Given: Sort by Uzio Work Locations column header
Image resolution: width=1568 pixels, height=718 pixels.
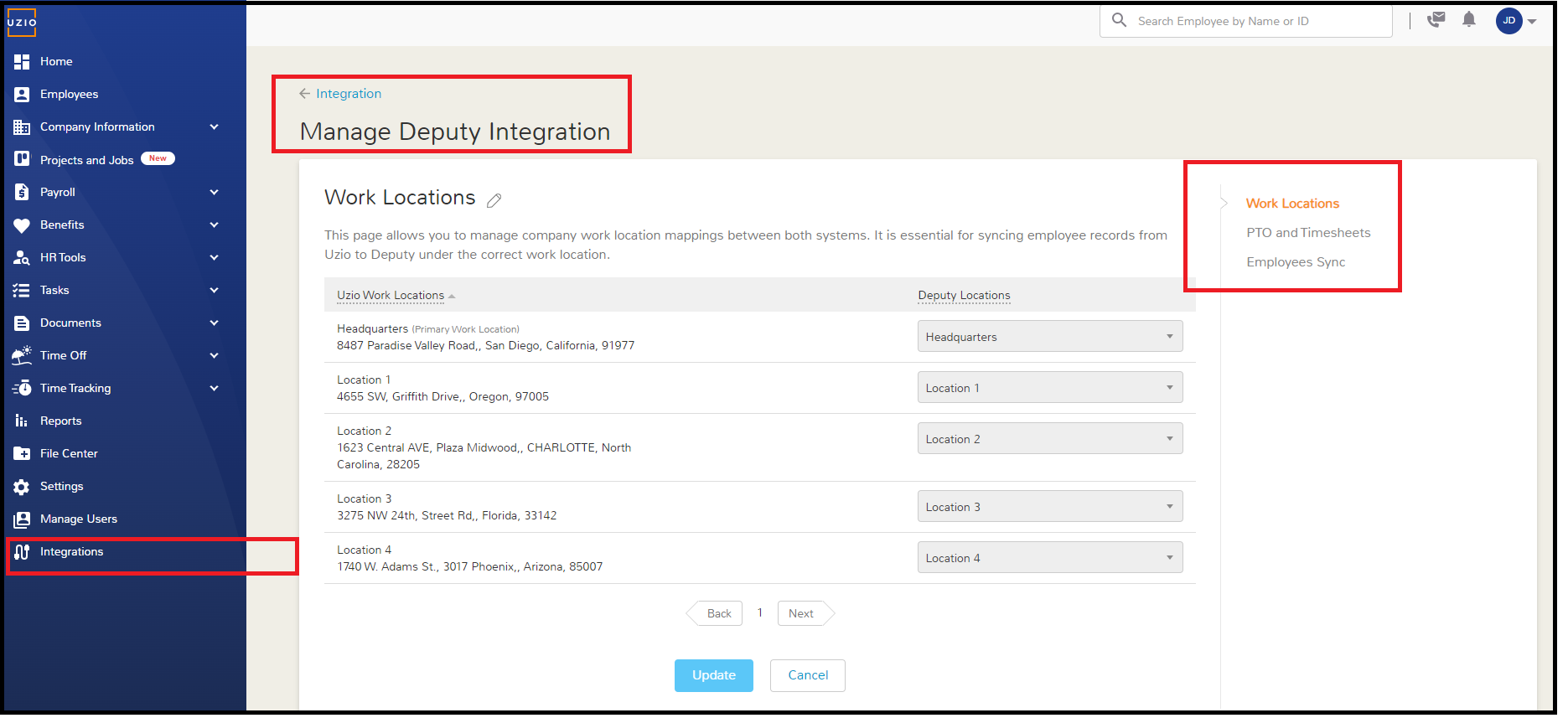Looking at the screenshot, I should point(391,296).
